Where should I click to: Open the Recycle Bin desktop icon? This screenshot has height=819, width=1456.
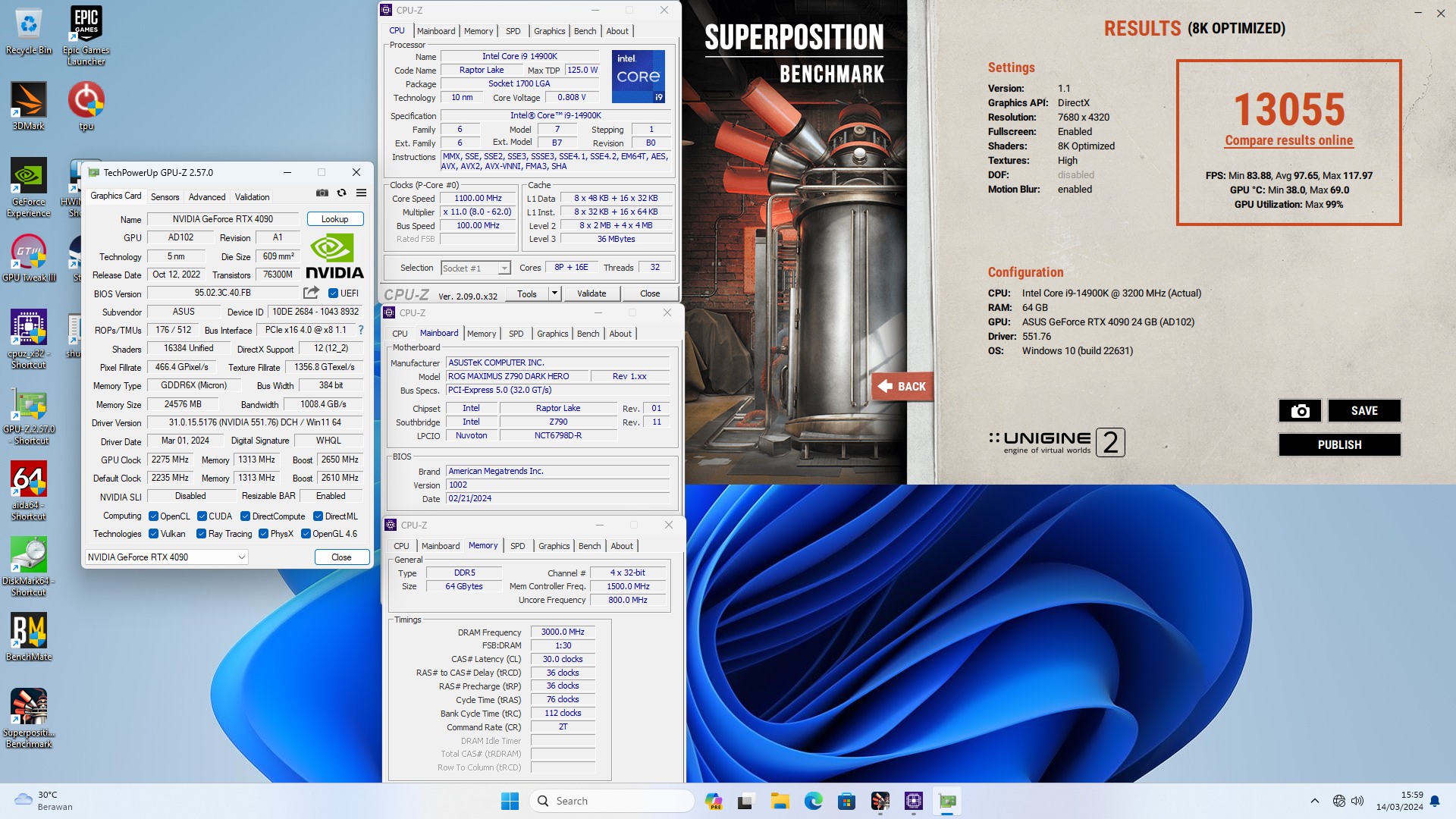(29, 30)
